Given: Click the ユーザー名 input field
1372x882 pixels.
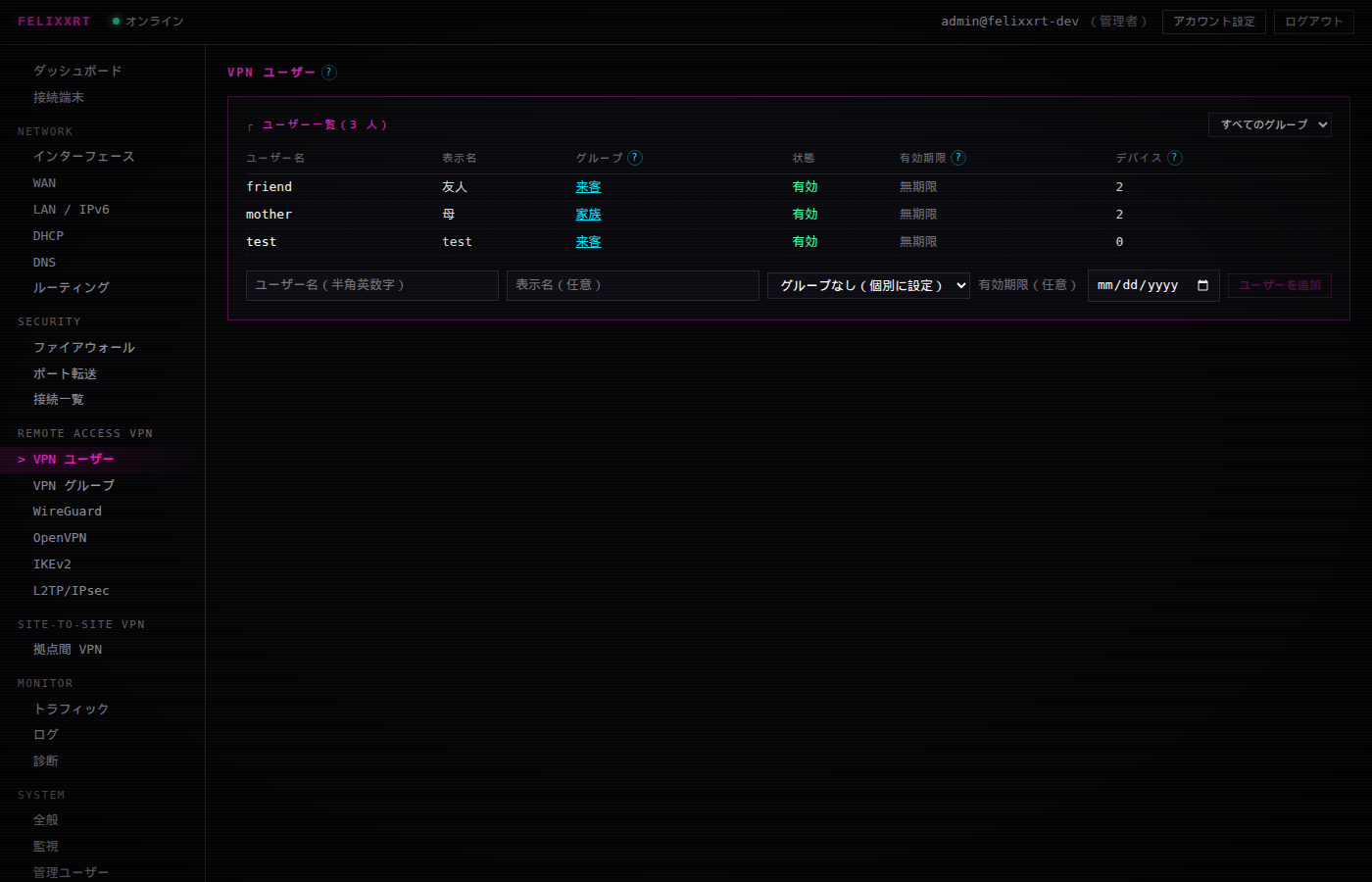Looking at the screenshot, I should [x=372, y=285].
